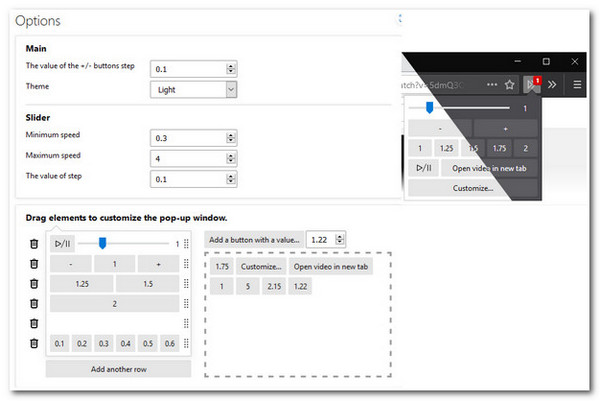Click the plus button in layout row
Screen dimensions: 600x401
(158, 264)
